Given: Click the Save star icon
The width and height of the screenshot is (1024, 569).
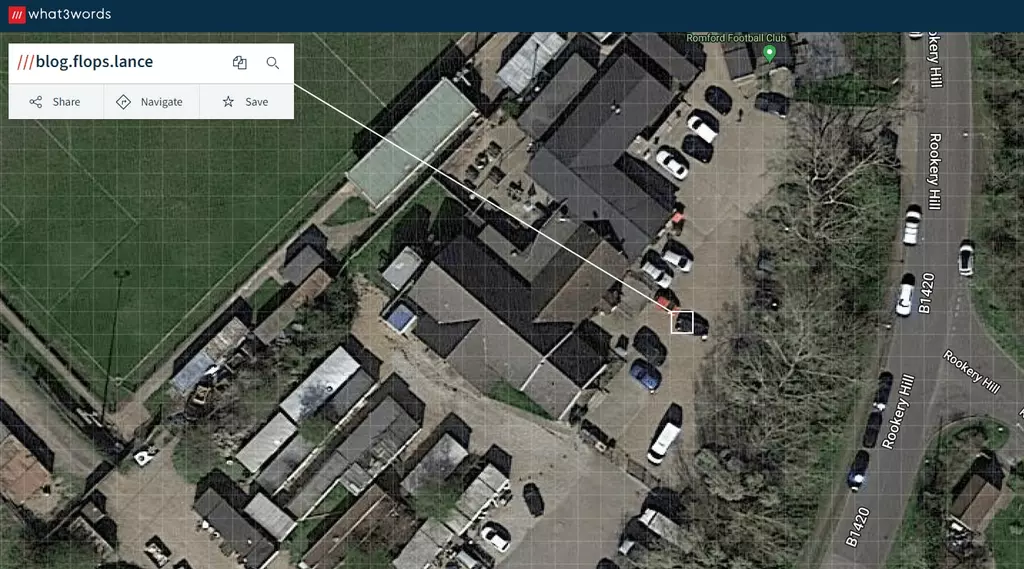Looking at the screenshot, I should 228,102.
